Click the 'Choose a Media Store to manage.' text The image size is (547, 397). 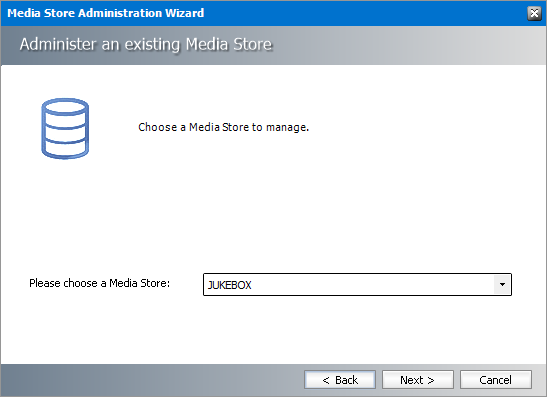click(224, 127)
